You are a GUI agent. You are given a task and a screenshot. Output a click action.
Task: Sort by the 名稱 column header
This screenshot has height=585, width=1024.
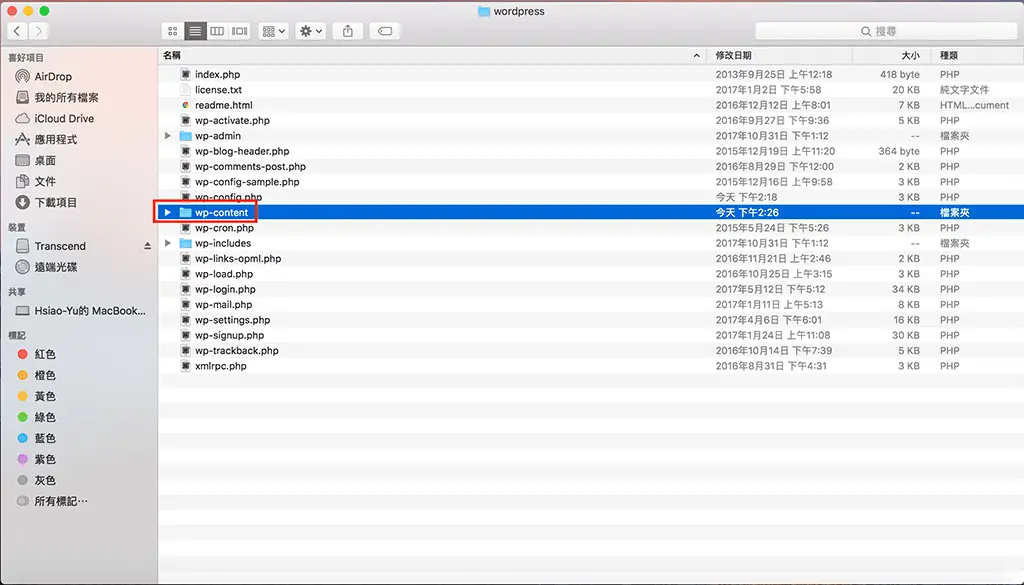point(432,55)
